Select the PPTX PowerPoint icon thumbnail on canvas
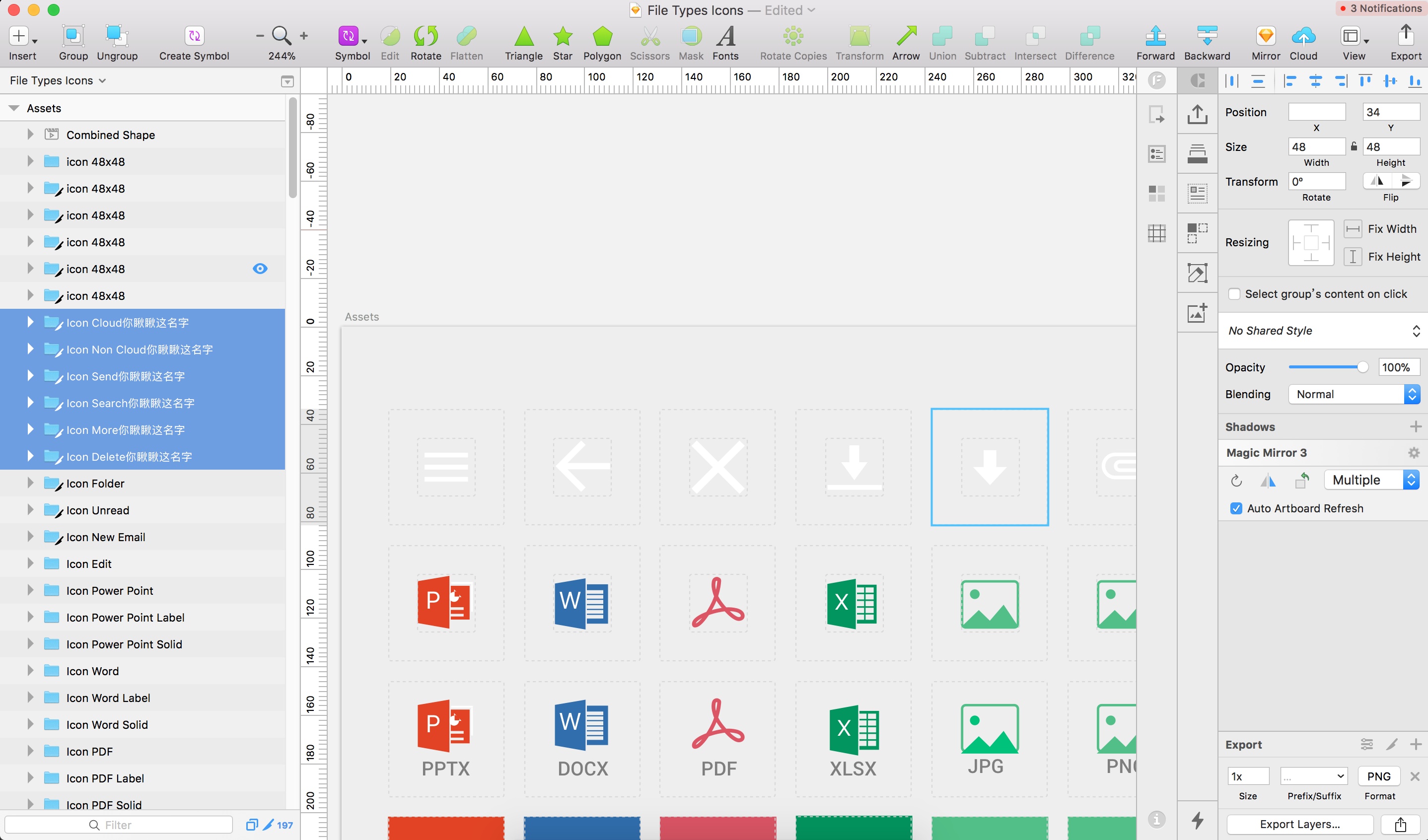The width and height of the screenshot is (1428, 840). pyautogui.click(x=445, y=739)
